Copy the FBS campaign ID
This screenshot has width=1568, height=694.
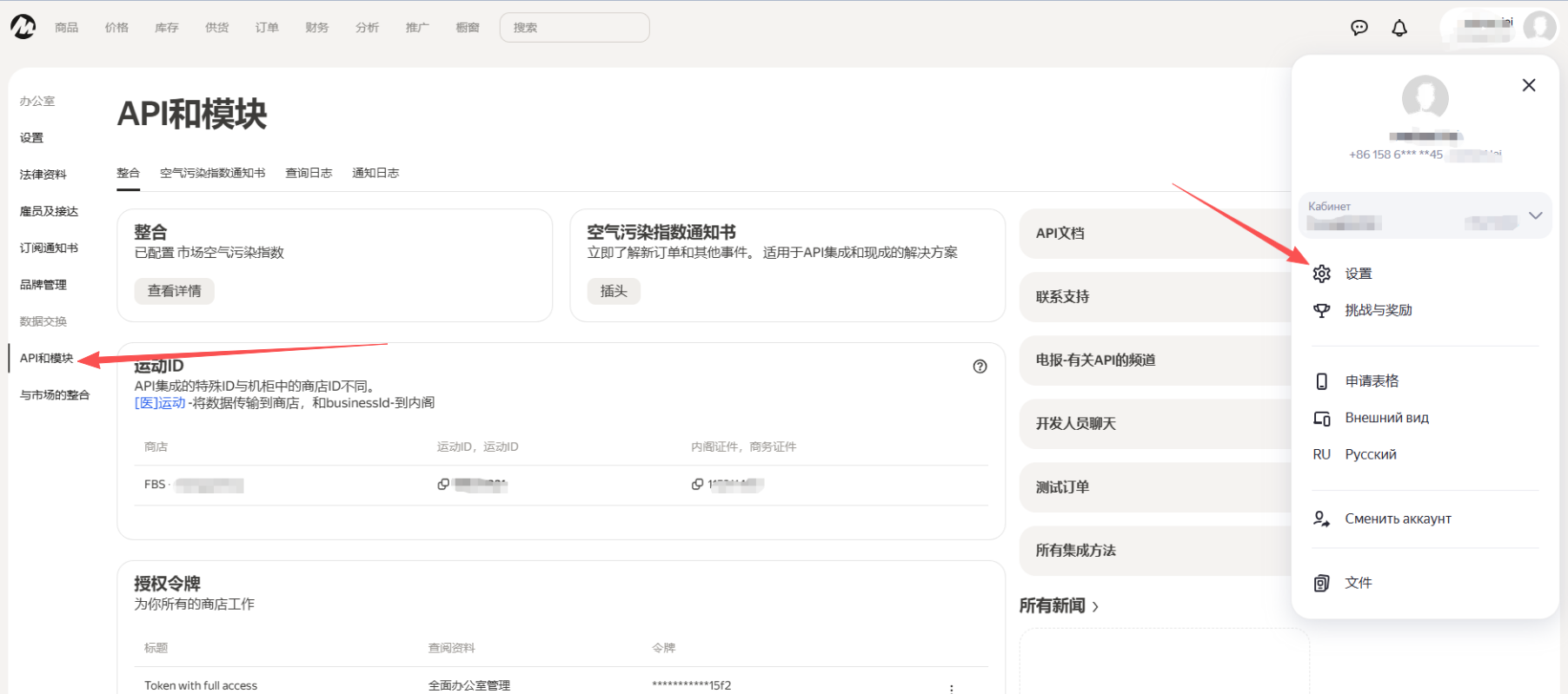(x=443, y=485)
